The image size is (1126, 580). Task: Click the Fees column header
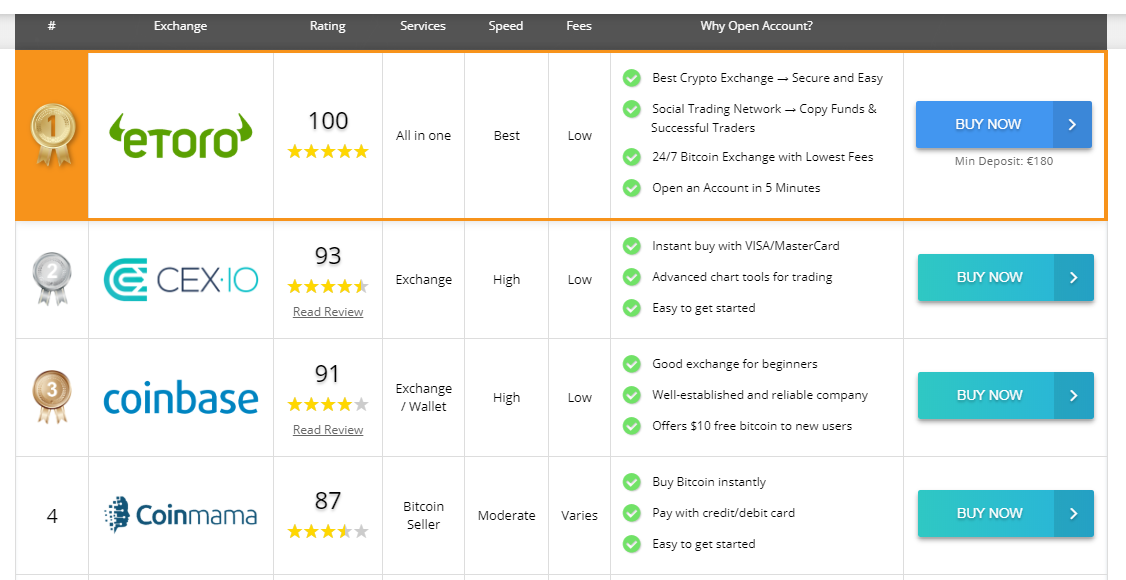pos(579,26)
